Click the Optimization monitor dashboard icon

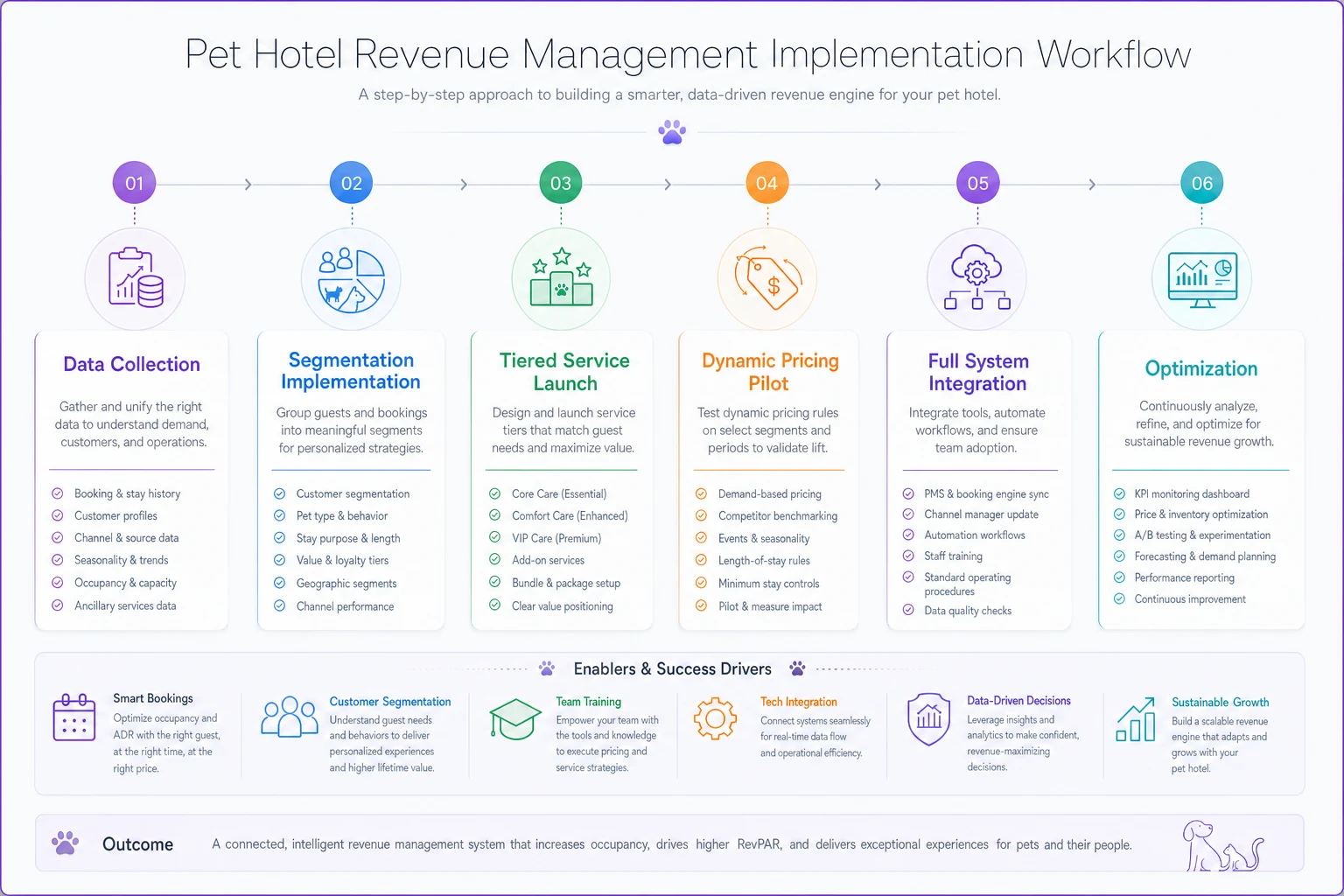(1202, 280)
